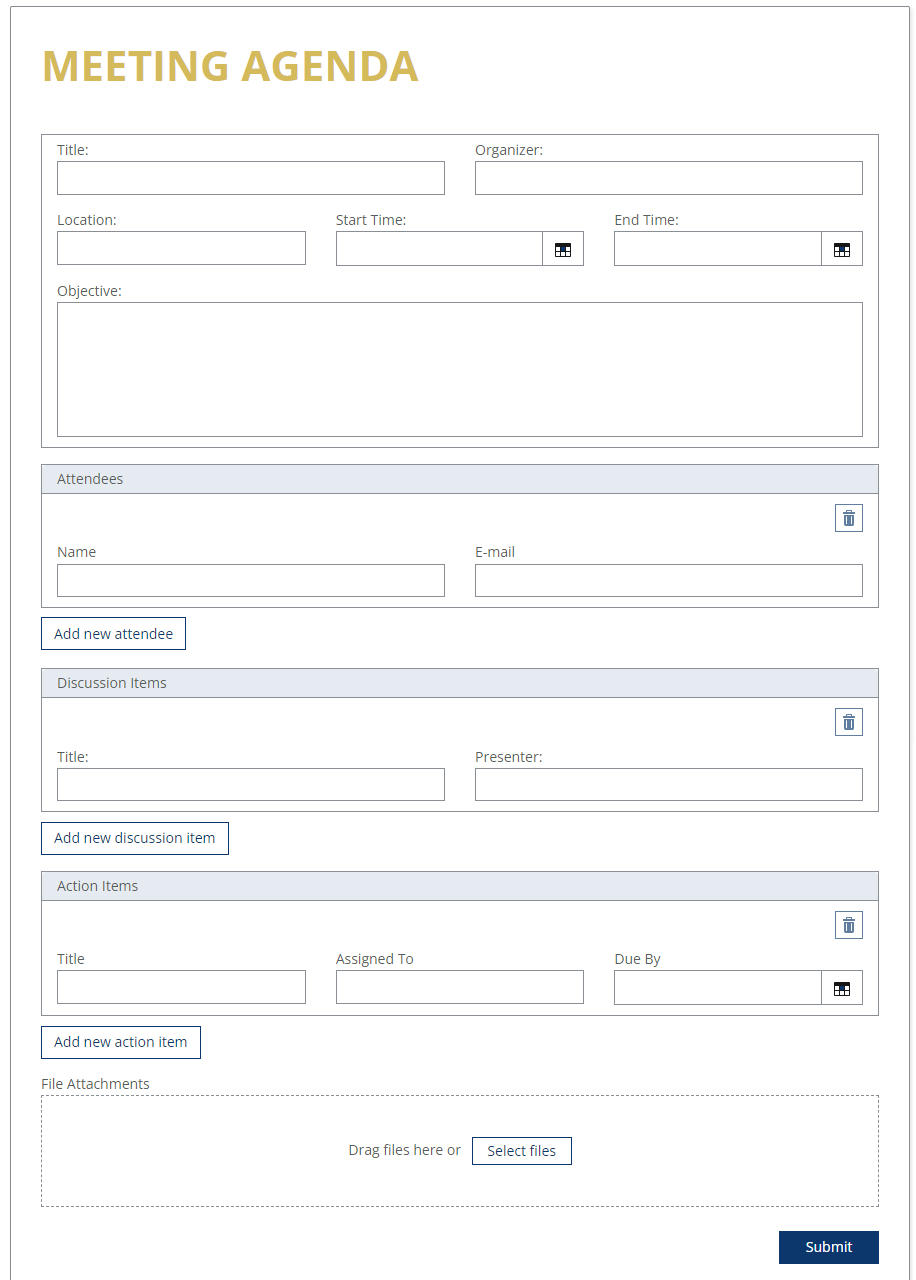This screenshot has width=916, height=1280.
Task: Click inside the Objective text area
Action: tap(460, 369)
